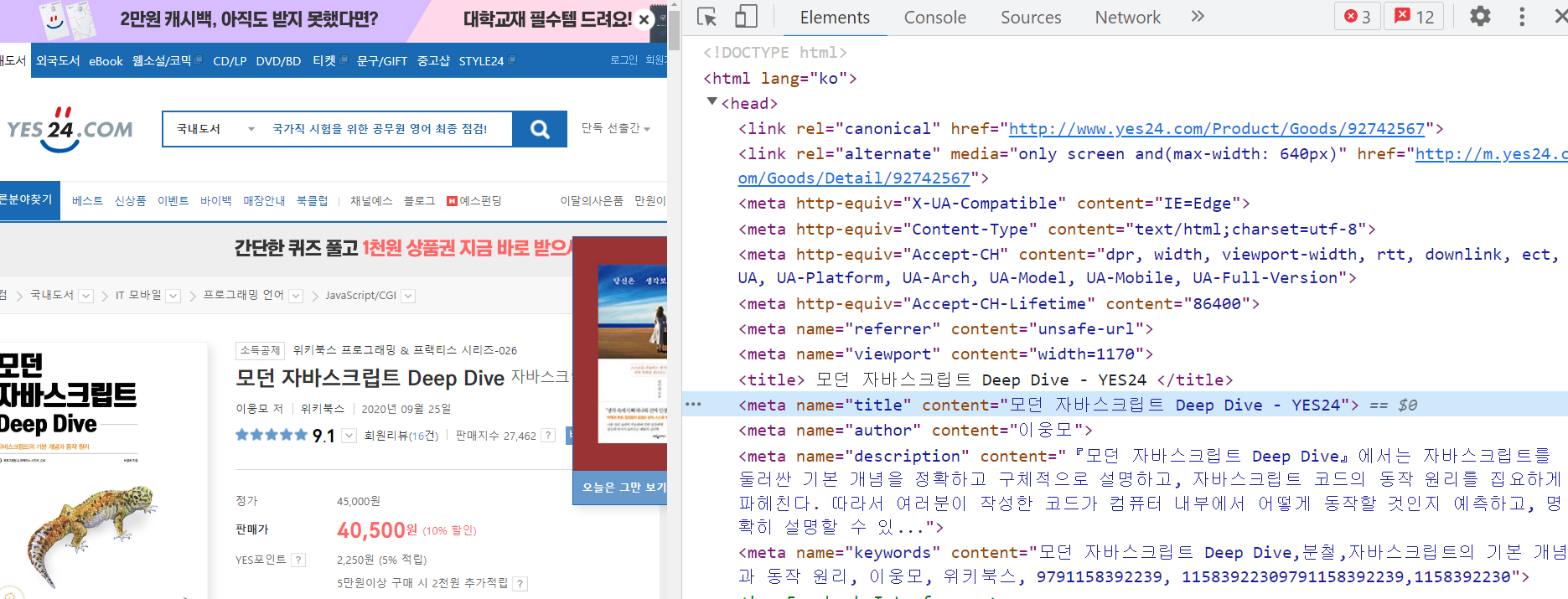Open DevTools three-dot customize menu
This screenshot has height=599, width=1568.
click(1522, 17)
